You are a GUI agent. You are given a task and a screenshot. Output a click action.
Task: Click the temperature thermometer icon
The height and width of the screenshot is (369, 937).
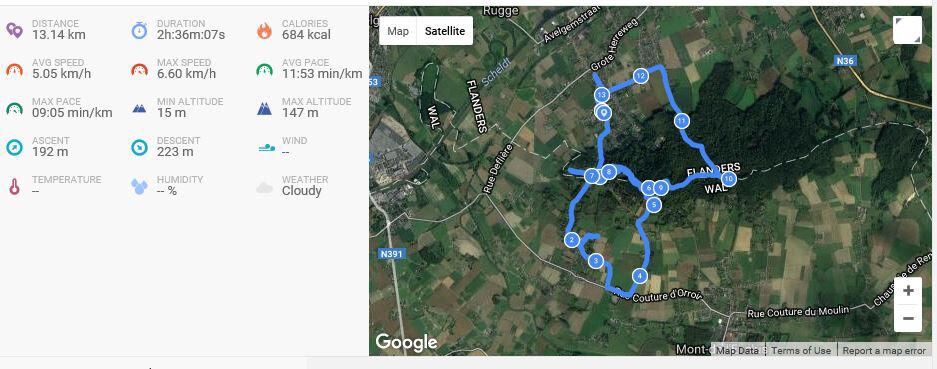click(x=14, y=187)
